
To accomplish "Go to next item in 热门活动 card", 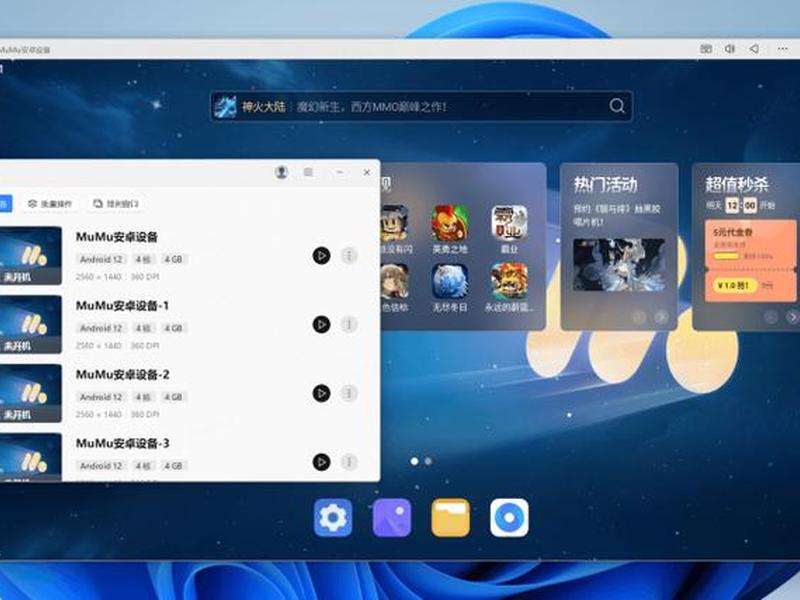I will 661,317.
